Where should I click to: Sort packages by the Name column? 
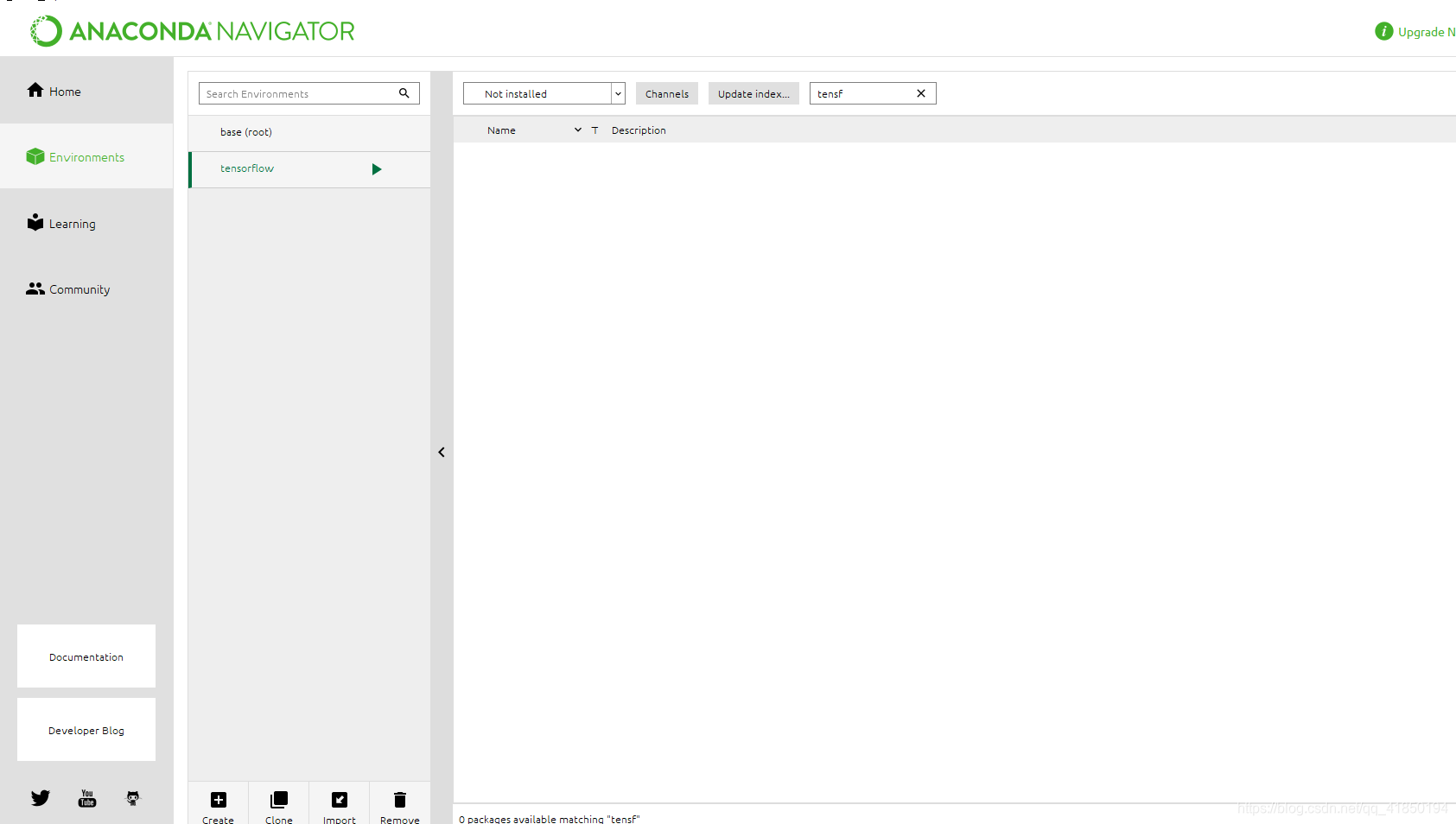501,130
